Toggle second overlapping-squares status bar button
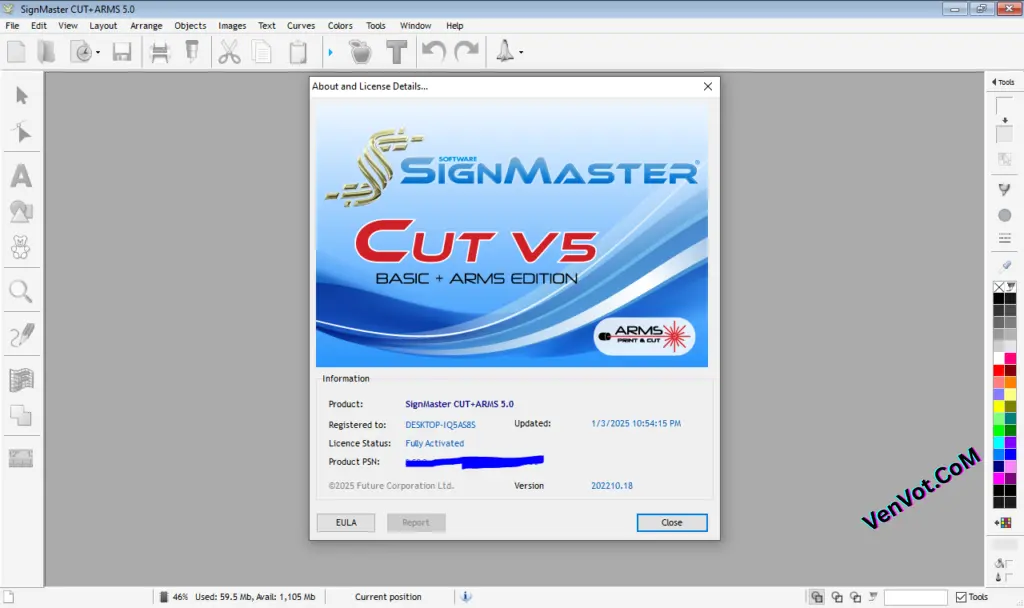The image size is (1024, 608). [x=837, y=596]
